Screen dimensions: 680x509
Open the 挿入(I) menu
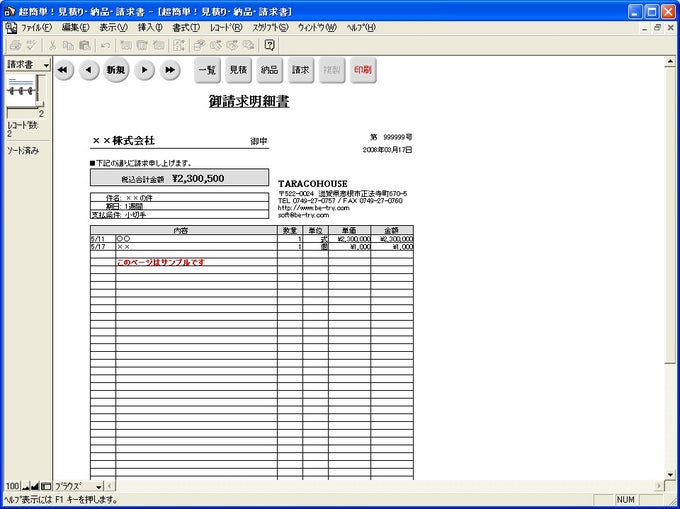pos(150,28)
